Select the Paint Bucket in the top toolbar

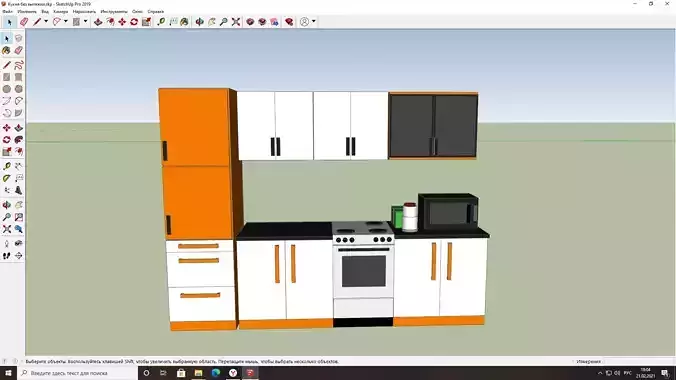tap(185, 22)
